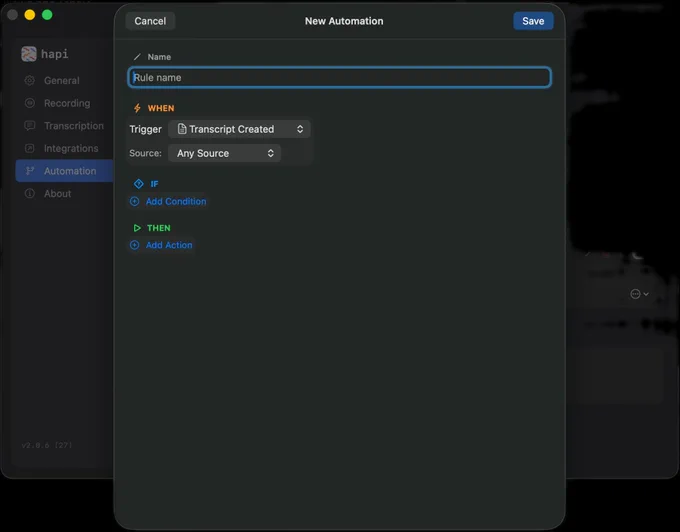Click the arrow-box icon beside Integrations

coord(29,148)
